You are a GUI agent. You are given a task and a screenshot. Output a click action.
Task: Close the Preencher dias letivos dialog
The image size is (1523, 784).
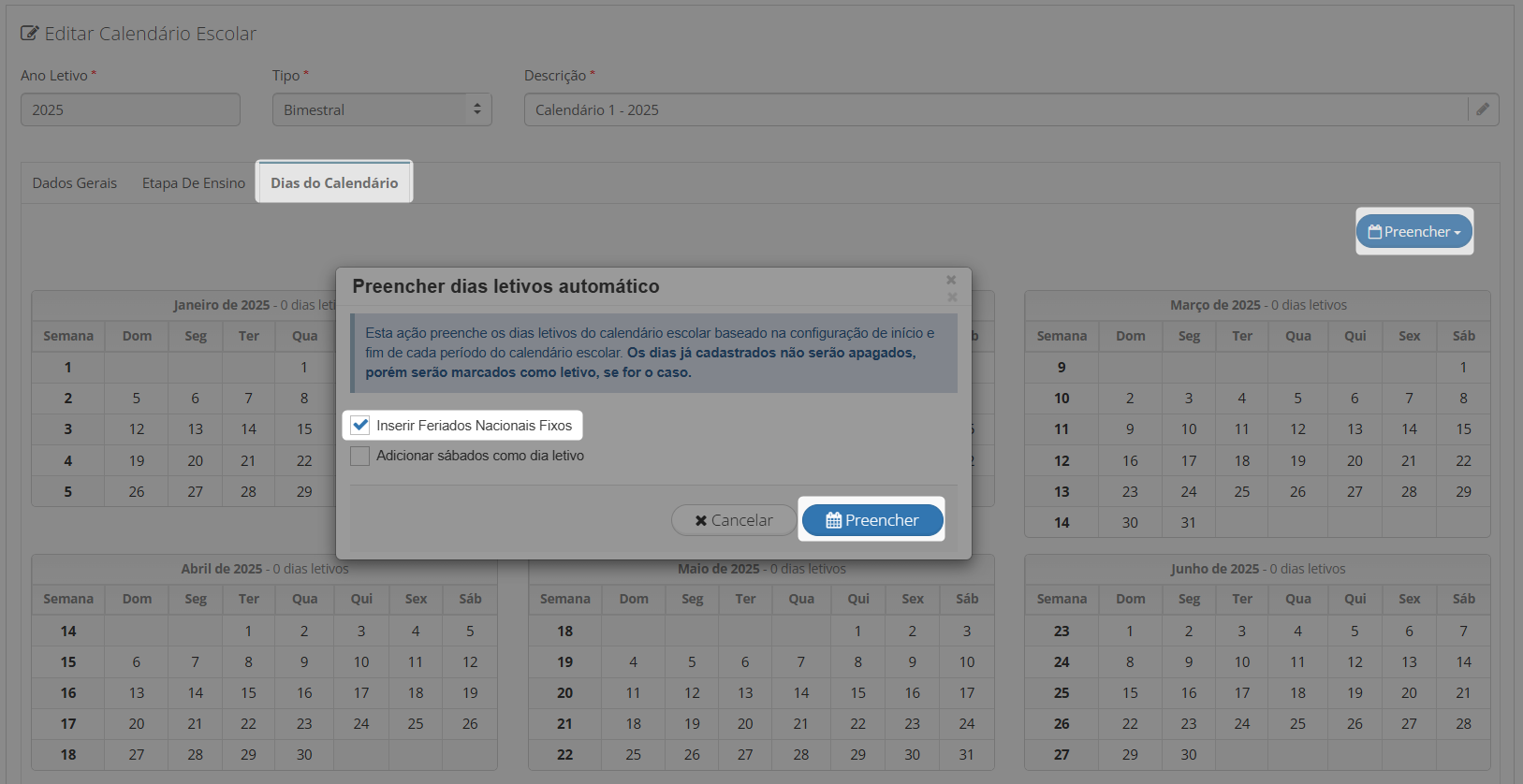[x=951, y=281]
